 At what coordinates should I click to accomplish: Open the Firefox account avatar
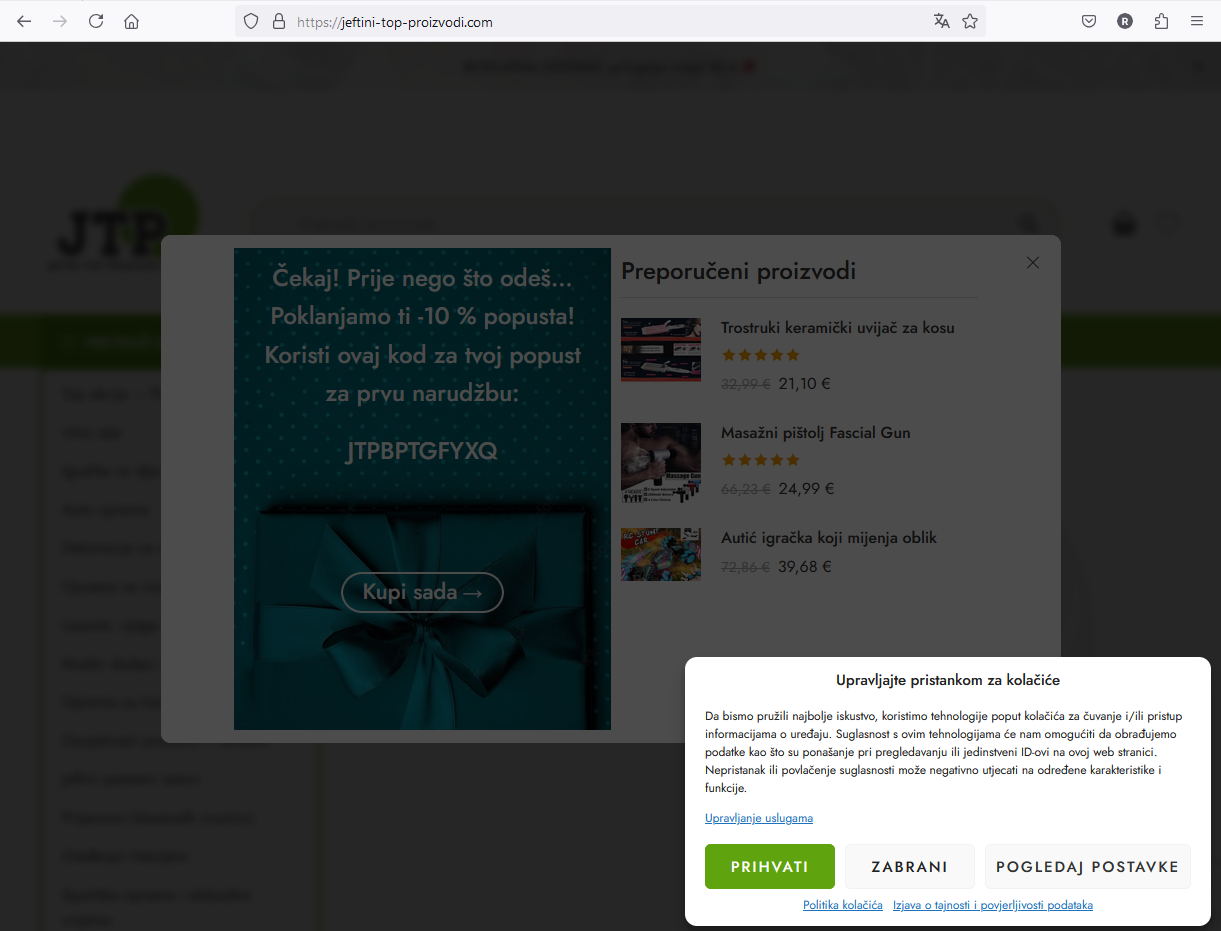(x=1125, y=21)
